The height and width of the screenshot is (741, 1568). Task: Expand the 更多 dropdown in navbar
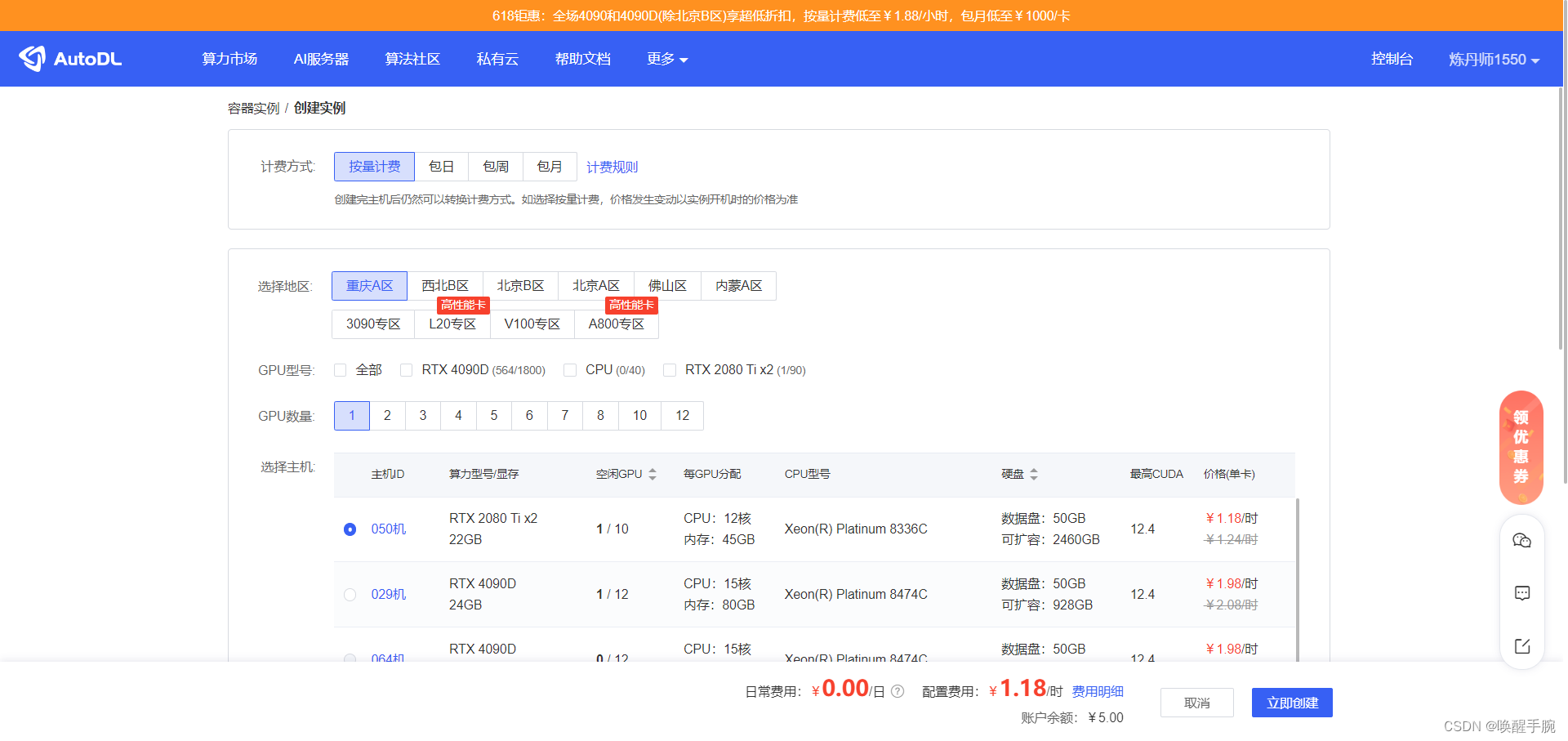tap(667, 59)
